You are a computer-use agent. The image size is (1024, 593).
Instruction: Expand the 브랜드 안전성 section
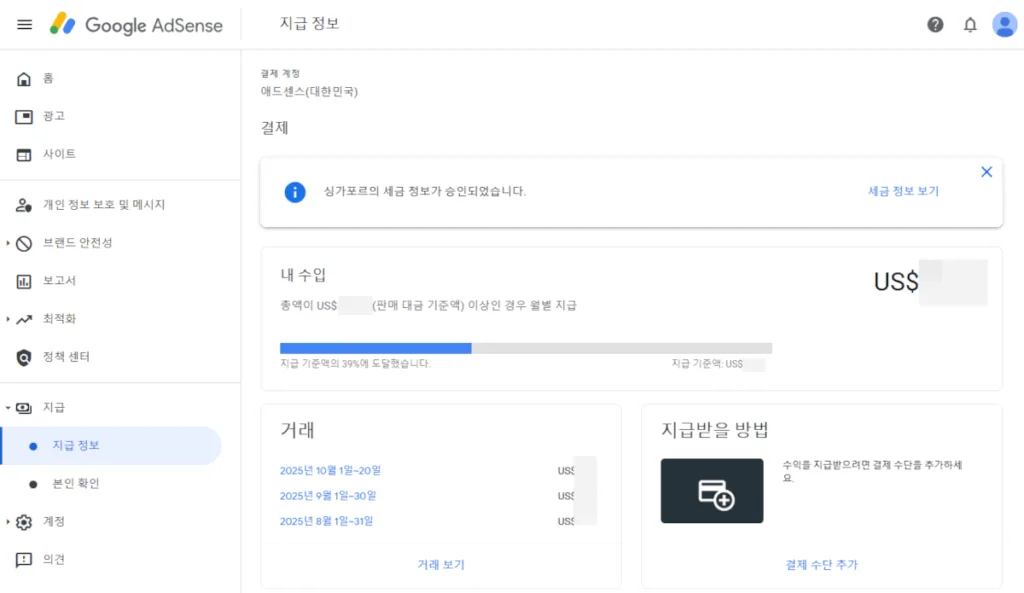point(77,243)
